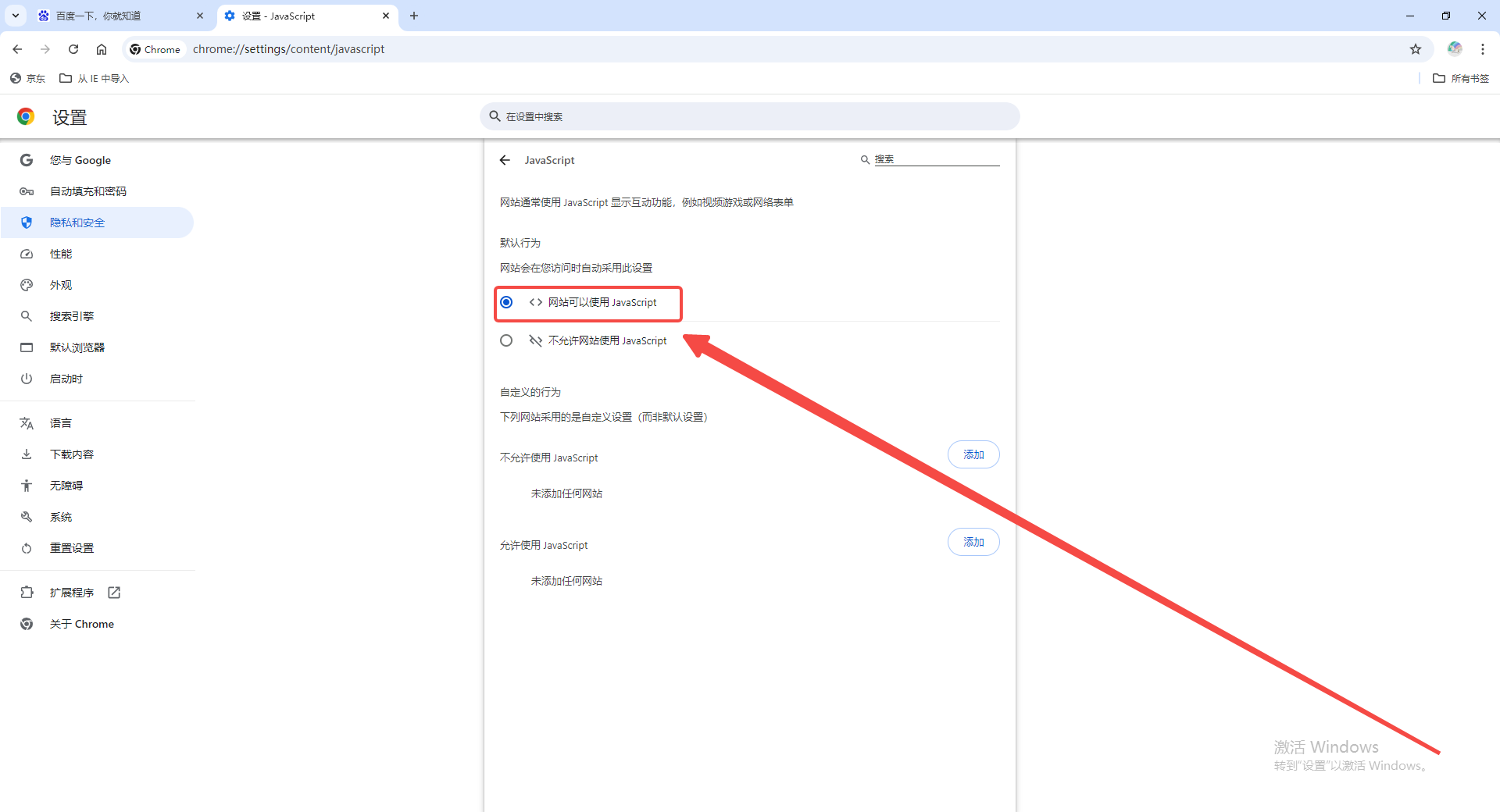
Task: Close the 设置 - JavaScript tab
Action: (386, 16)
